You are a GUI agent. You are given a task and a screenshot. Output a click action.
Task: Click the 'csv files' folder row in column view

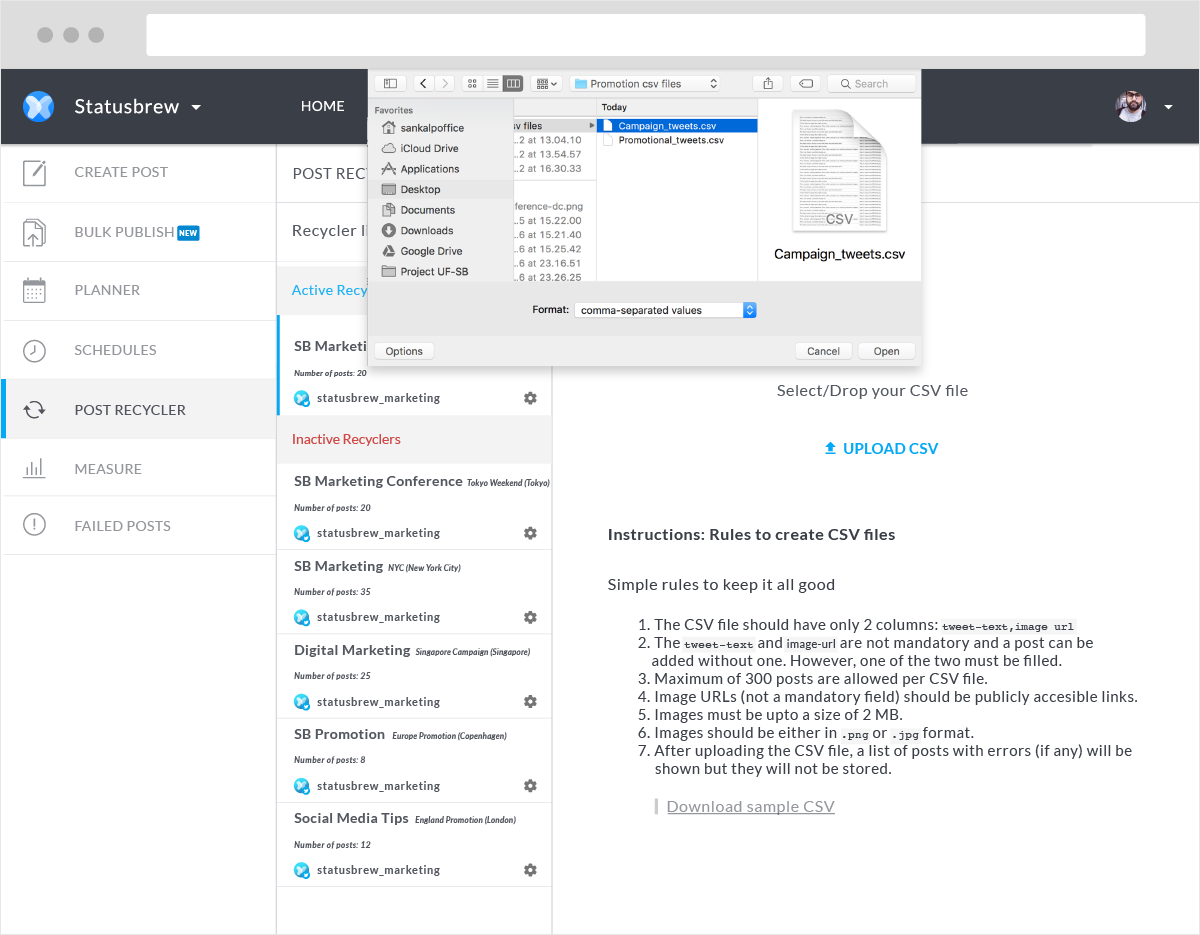coord(555,126)
